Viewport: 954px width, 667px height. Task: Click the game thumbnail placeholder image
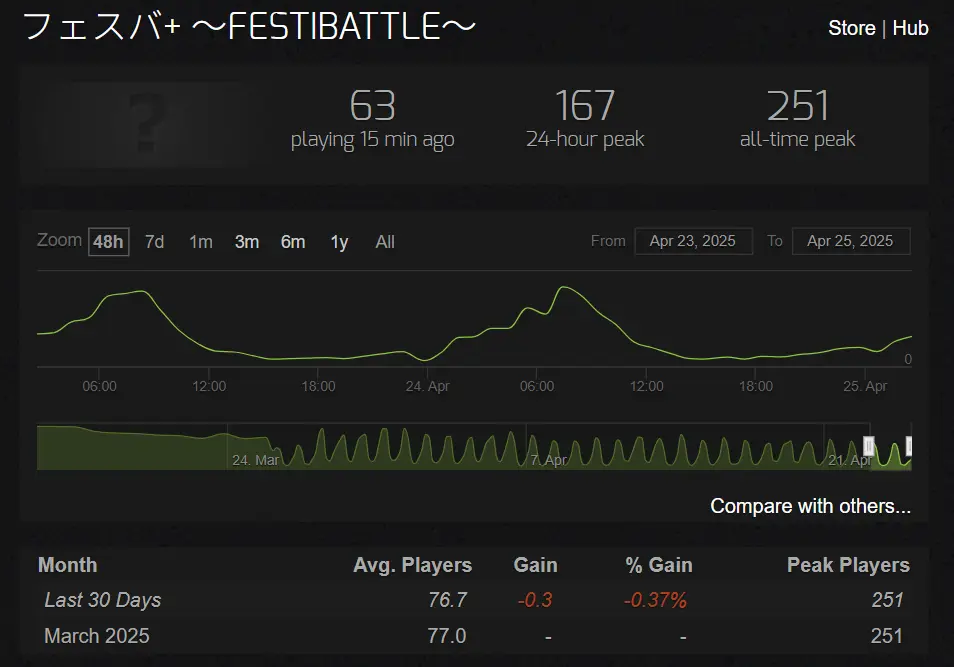coord(146,124)
